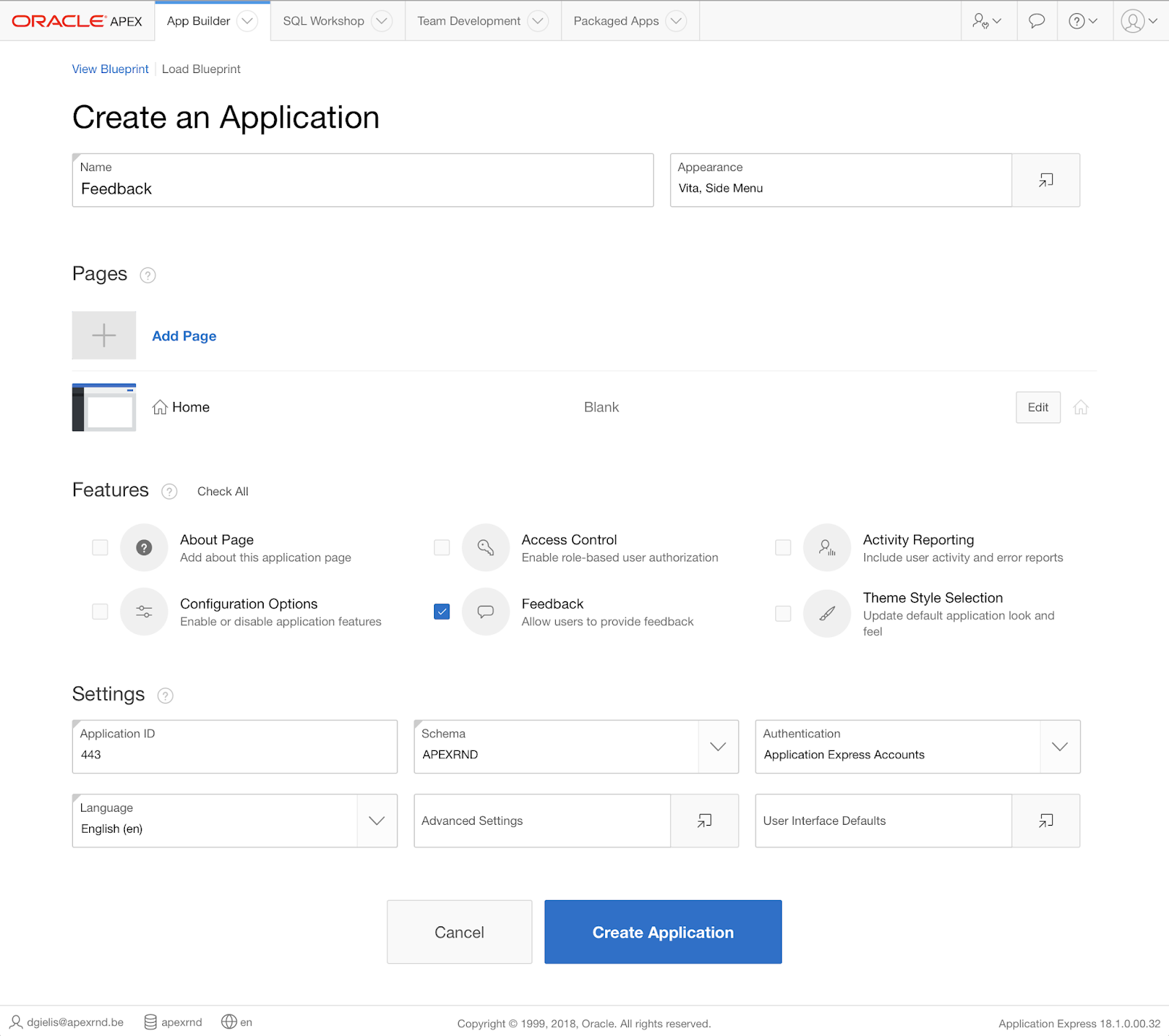Click the house icon next to Home page name
The width and height of the screenshot is (1169, 1036).
pos(160,408)
